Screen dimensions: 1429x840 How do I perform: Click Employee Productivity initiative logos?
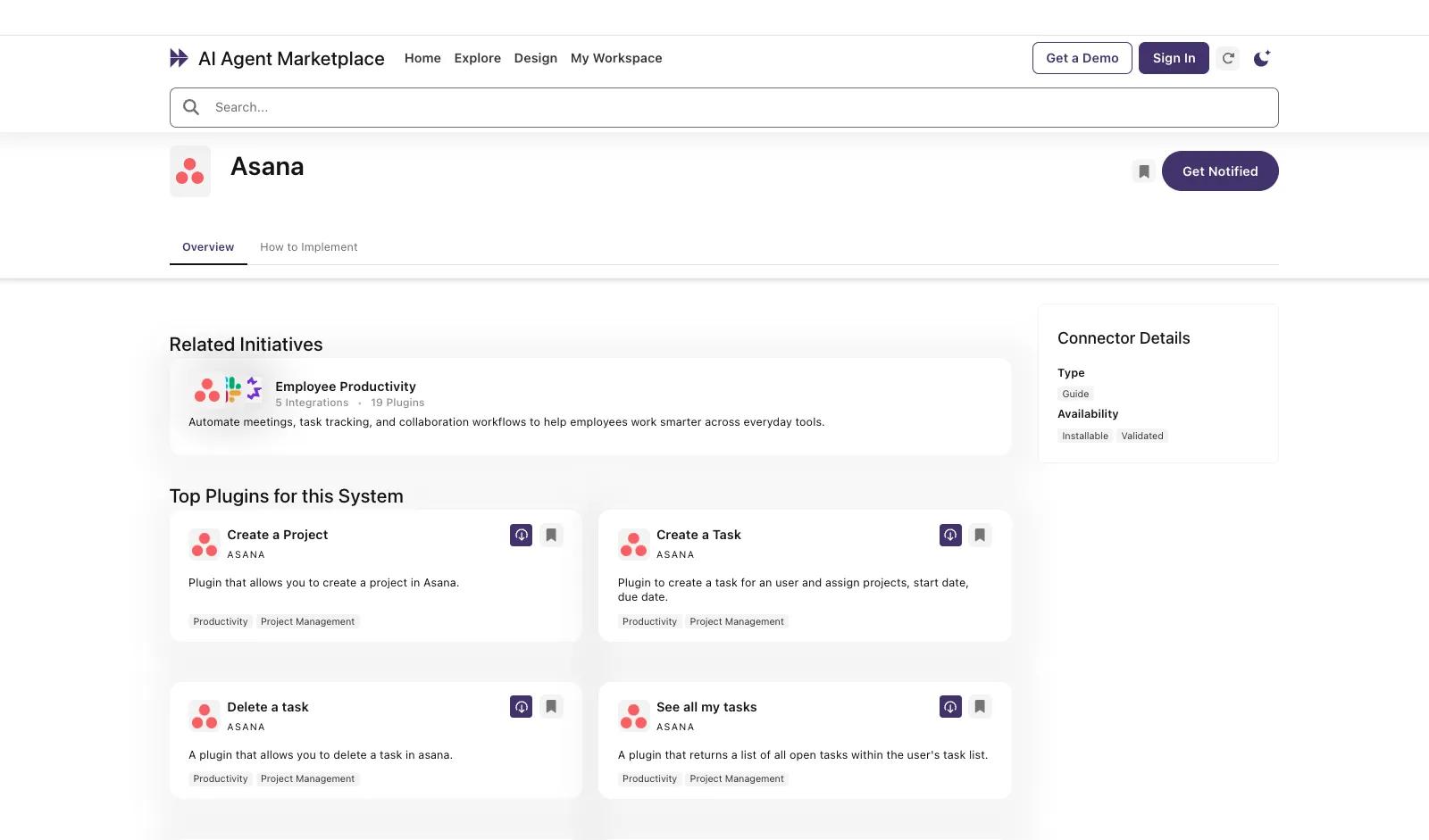coord(228,390)
